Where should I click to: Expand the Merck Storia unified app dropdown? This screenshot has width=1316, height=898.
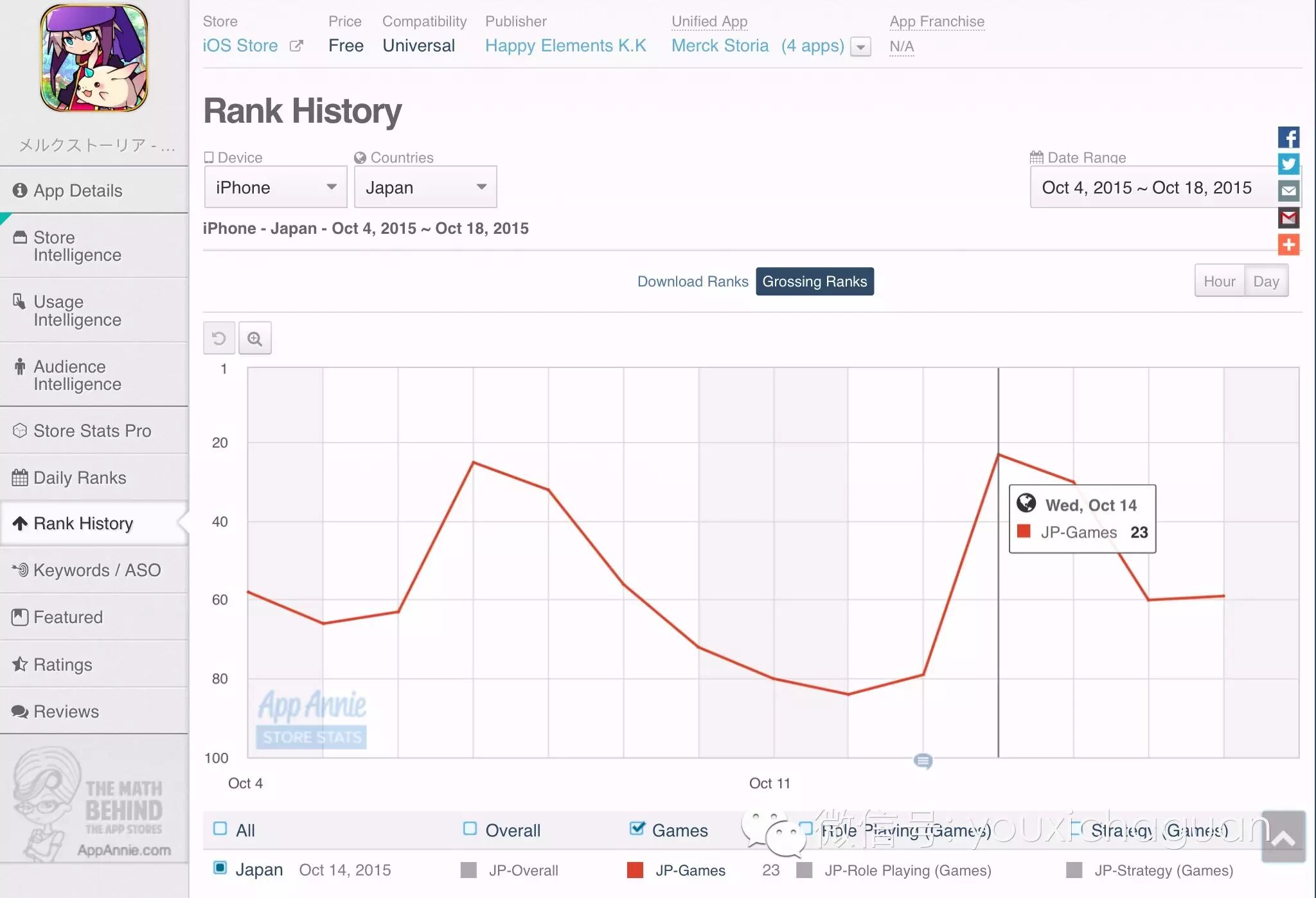(x=860, y=47)
